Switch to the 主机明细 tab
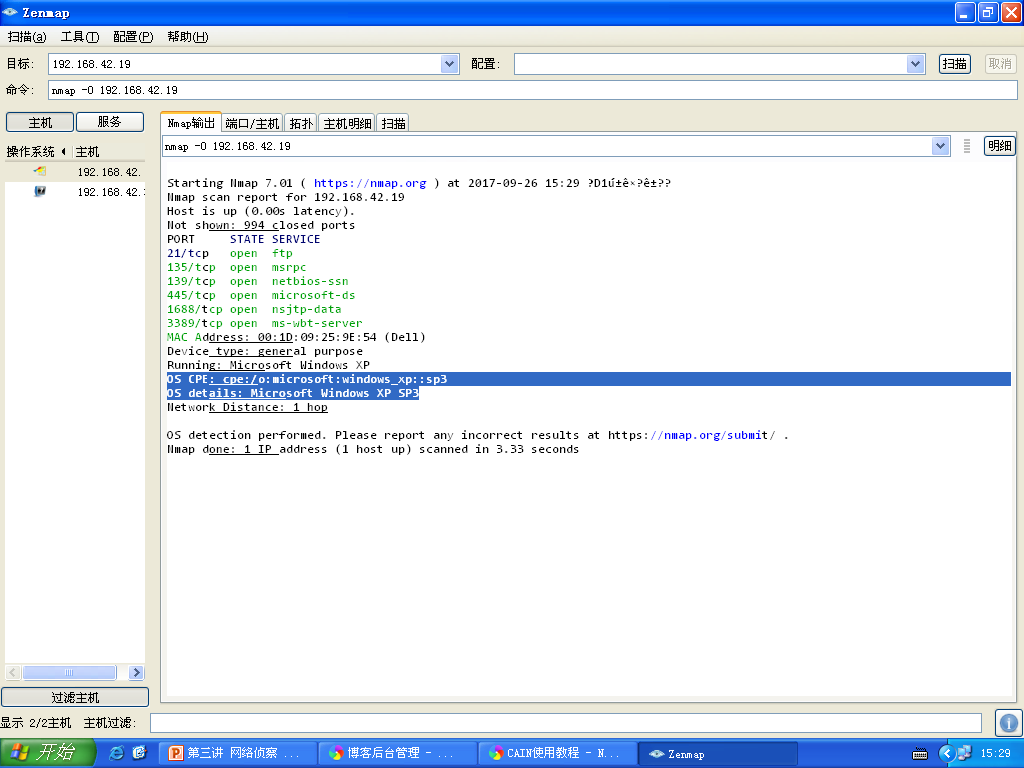 point(347,123)
